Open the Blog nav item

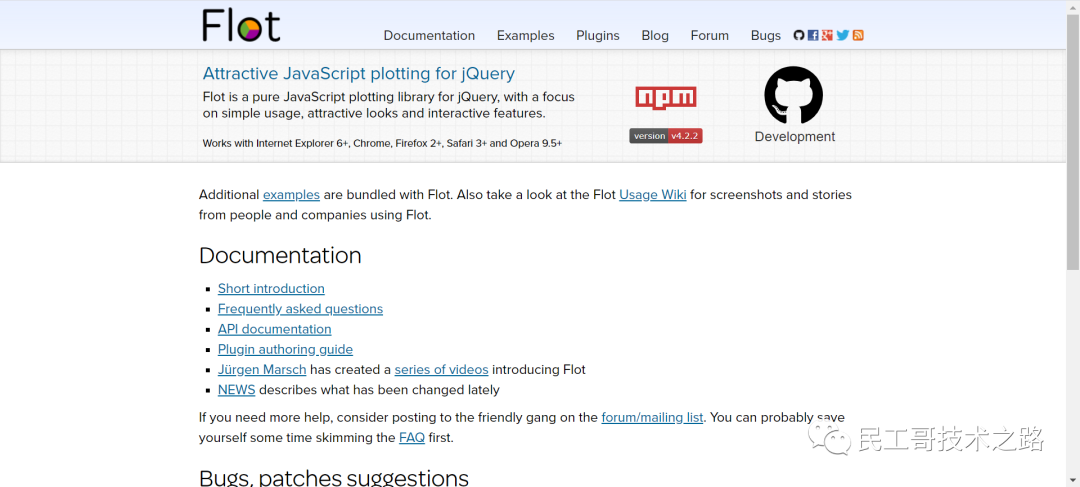(655, 35)
